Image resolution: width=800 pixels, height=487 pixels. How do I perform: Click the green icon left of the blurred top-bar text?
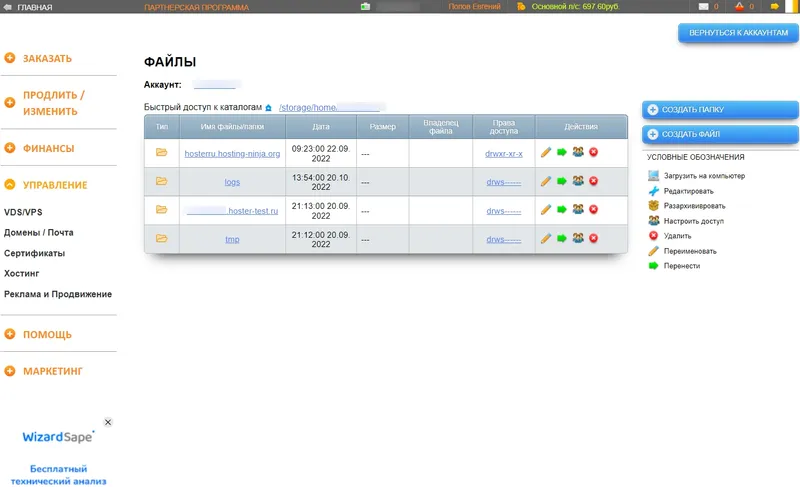pyautogui.click(x=365, y=7)
